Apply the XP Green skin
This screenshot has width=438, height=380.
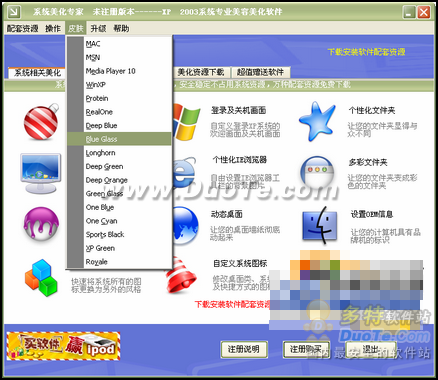[x=119, y=248]
